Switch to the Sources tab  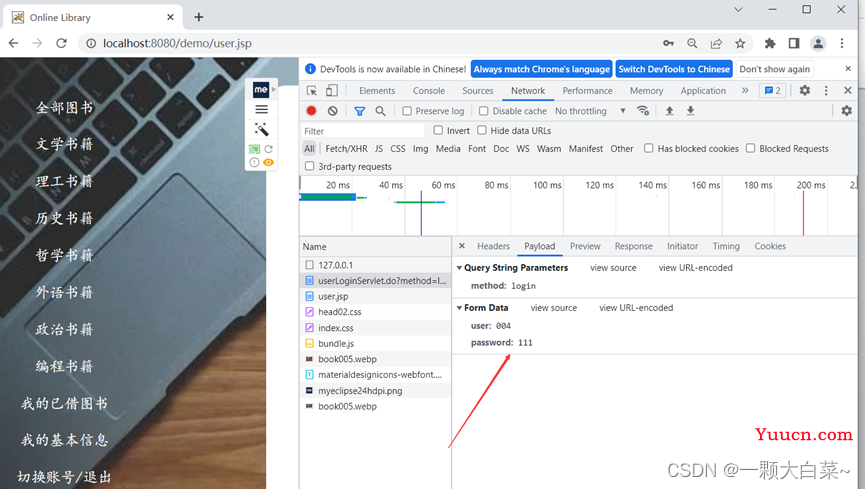tap(478, 91)
